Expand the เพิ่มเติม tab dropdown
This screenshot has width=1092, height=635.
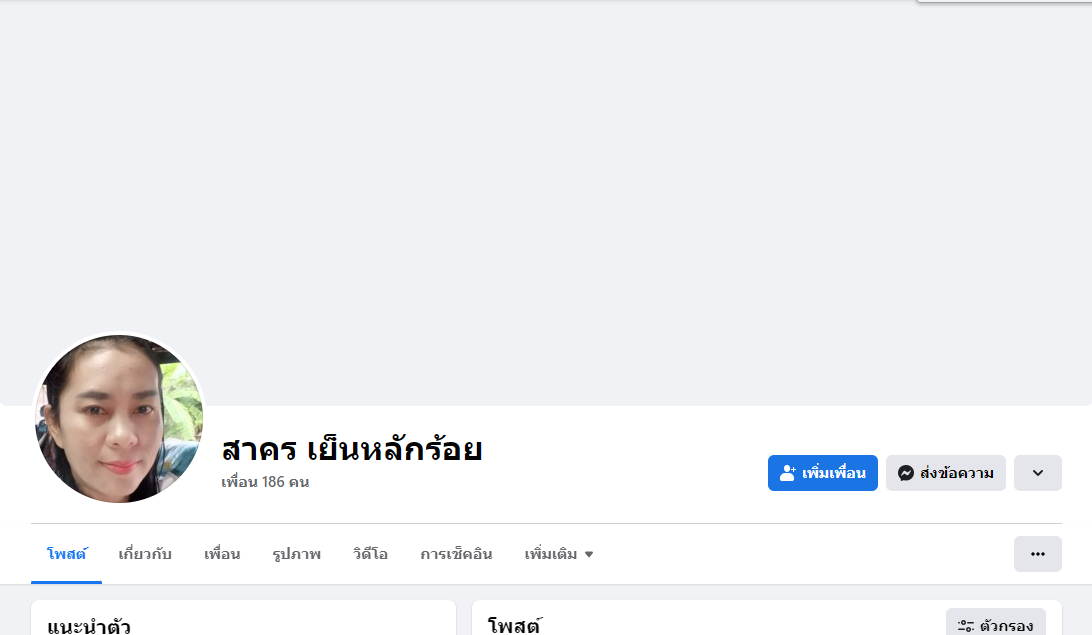click(x=559, y=554)
